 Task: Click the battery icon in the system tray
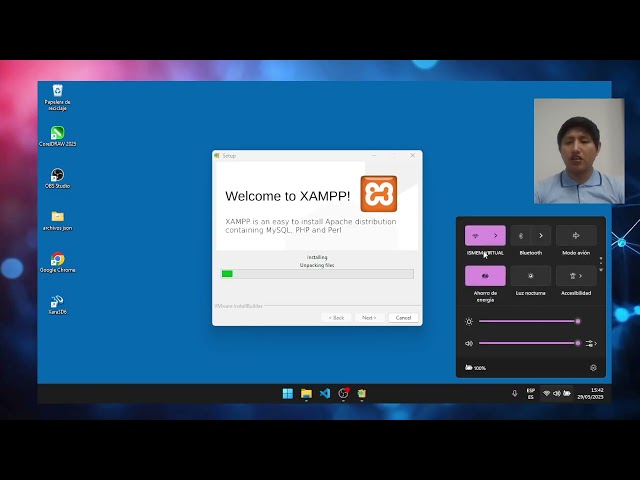[x=567, y=393]
